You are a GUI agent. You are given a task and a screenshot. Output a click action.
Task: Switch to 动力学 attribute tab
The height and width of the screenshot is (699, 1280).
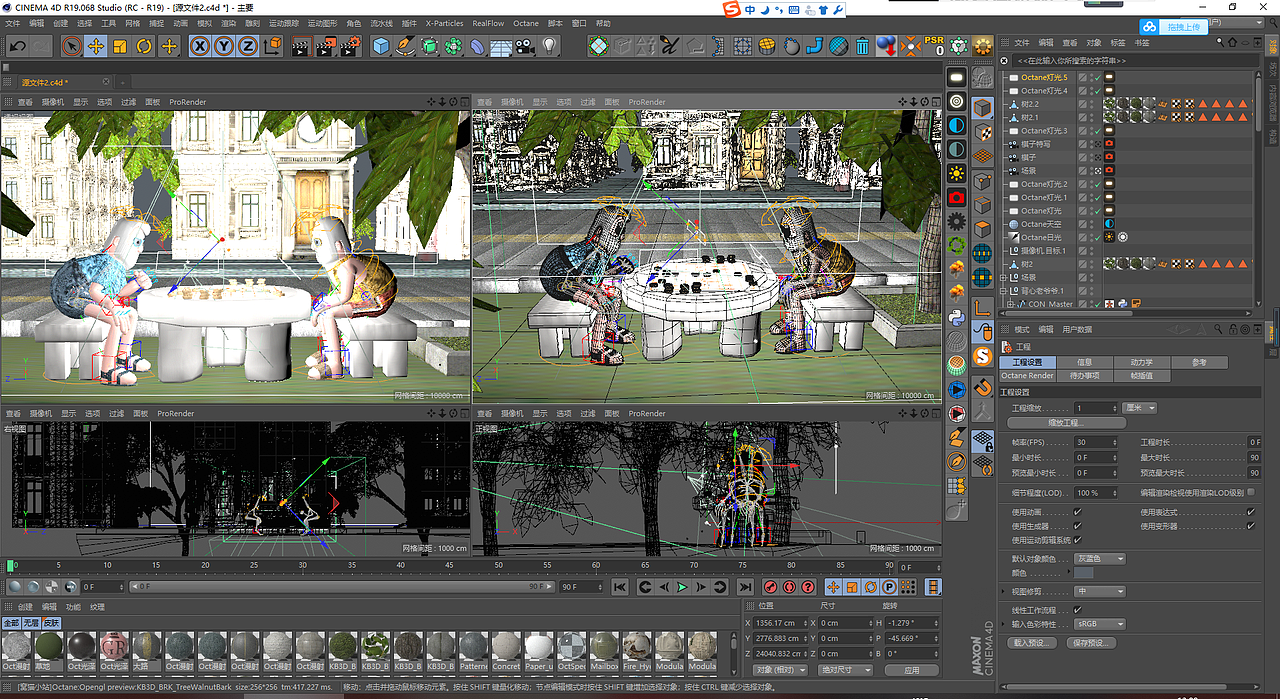(x=1141, y=362)
